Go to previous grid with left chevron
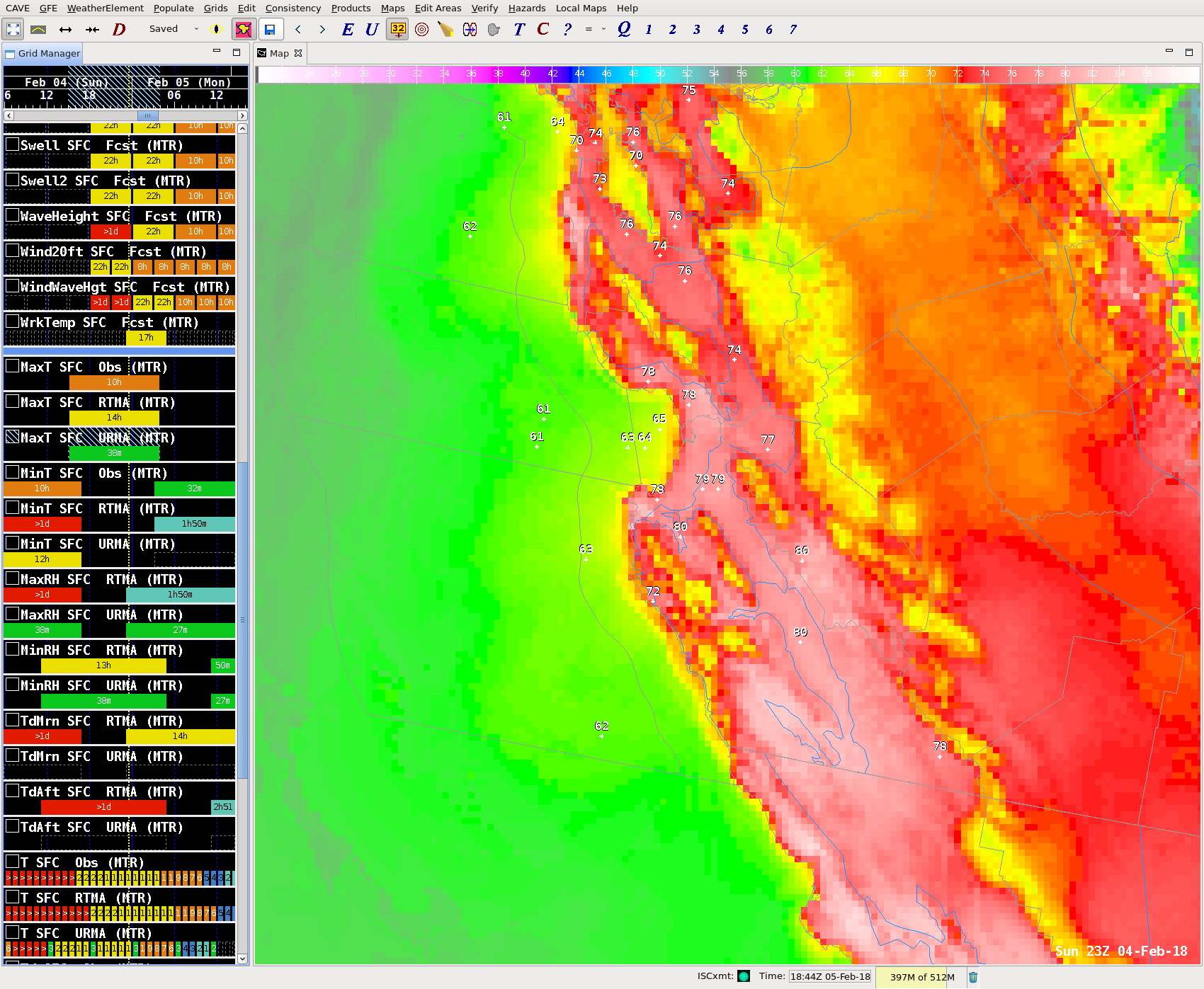 point(298,29)
